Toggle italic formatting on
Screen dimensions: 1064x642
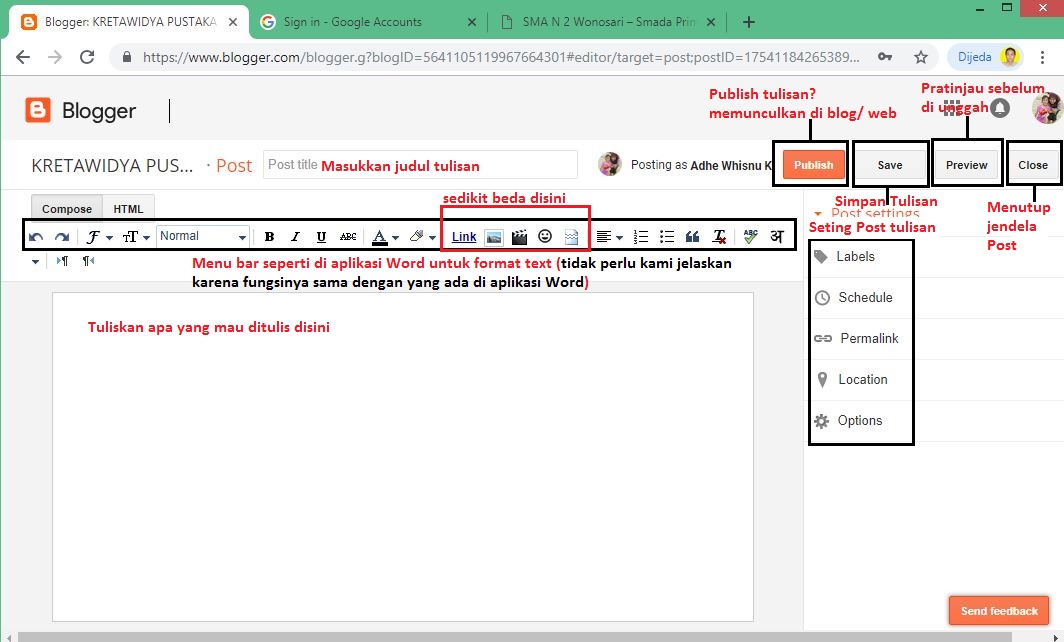coord(295,236)
